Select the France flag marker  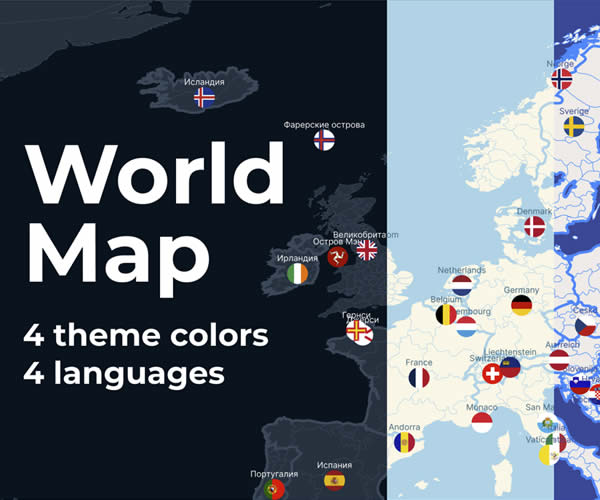(x=419, y=377)
